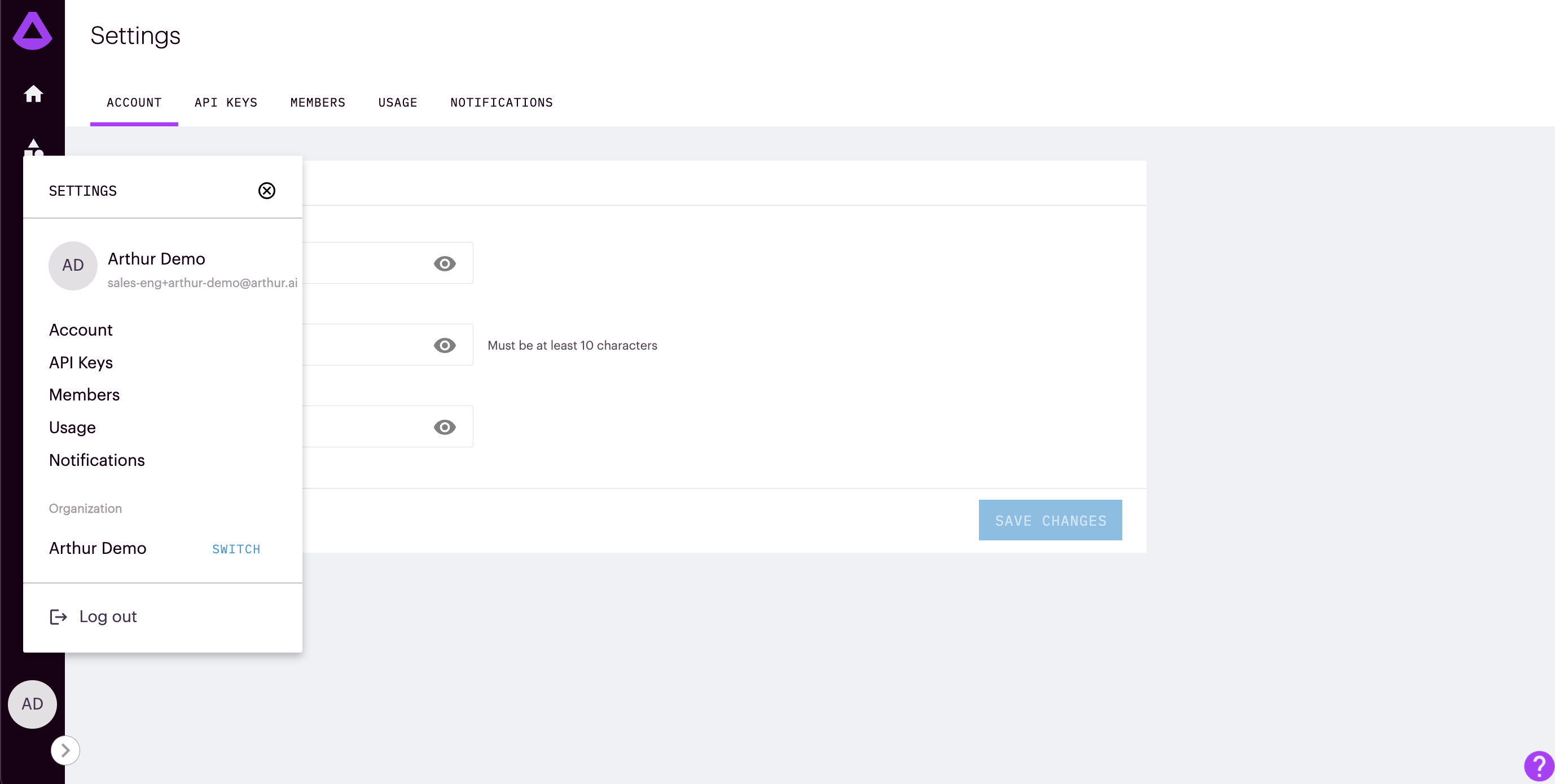Close the Settings popup panel
The width and height of the screenshot is (1555, 784).
(x=266, y=191)
